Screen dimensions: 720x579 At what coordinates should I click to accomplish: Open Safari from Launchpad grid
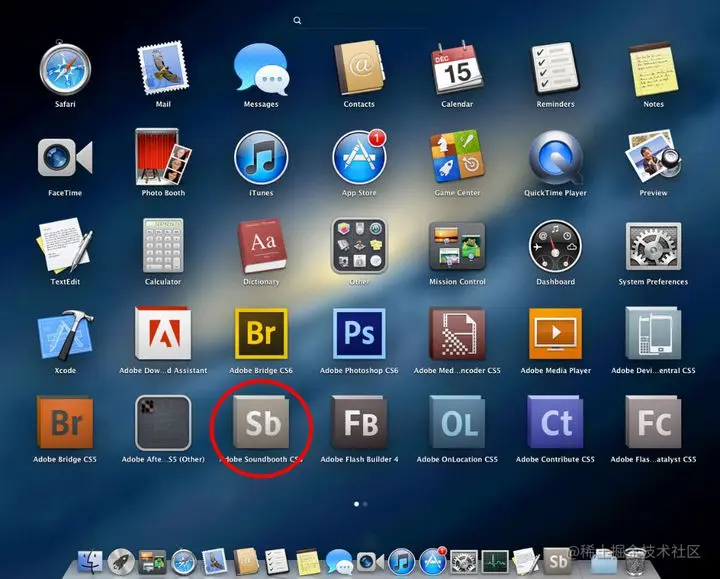coord(65,69)
